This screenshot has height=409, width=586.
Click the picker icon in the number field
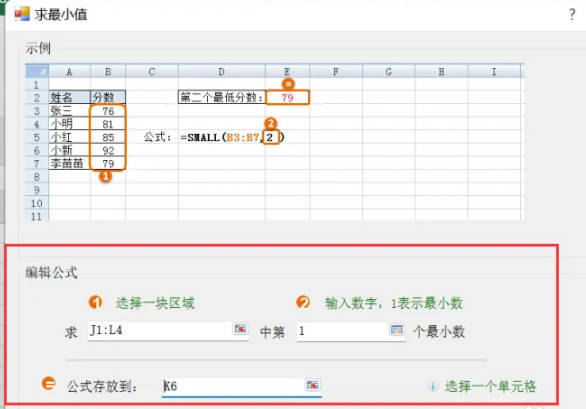coord(397,330)
